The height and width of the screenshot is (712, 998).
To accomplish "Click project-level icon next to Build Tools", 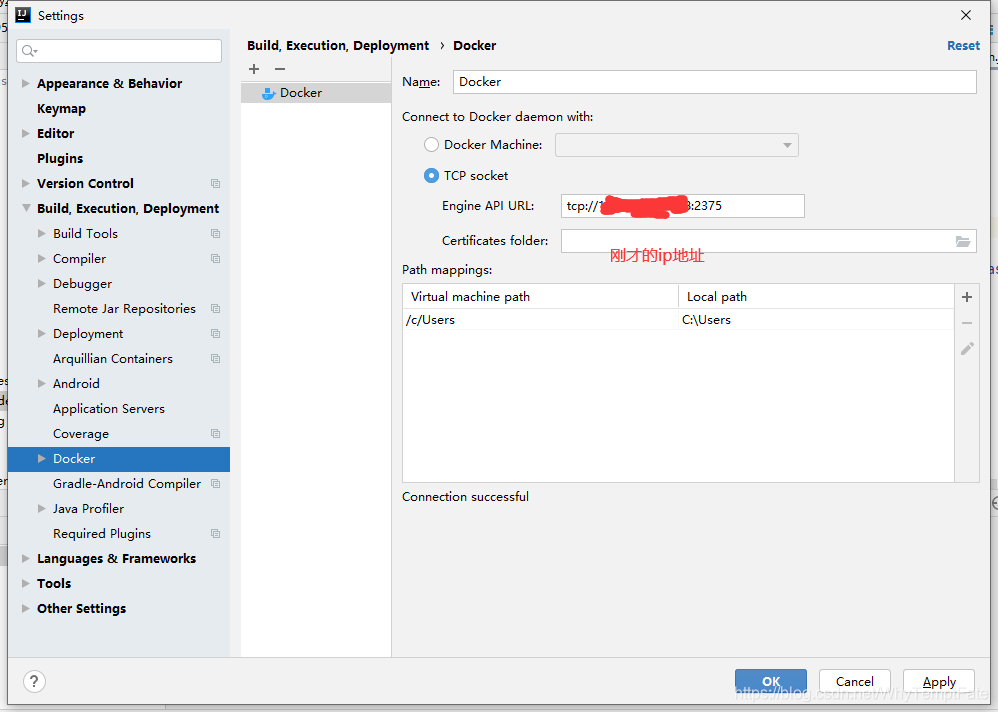I will pyautogui.click(x=216, y=234).
